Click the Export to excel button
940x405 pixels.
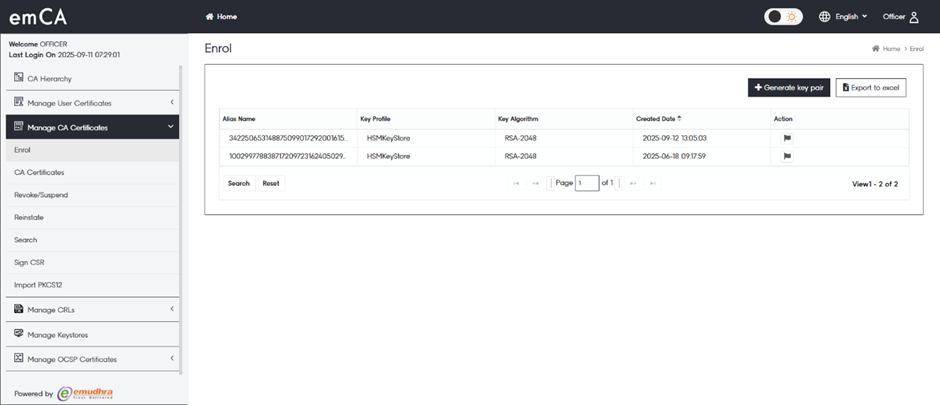pos(870,88)
